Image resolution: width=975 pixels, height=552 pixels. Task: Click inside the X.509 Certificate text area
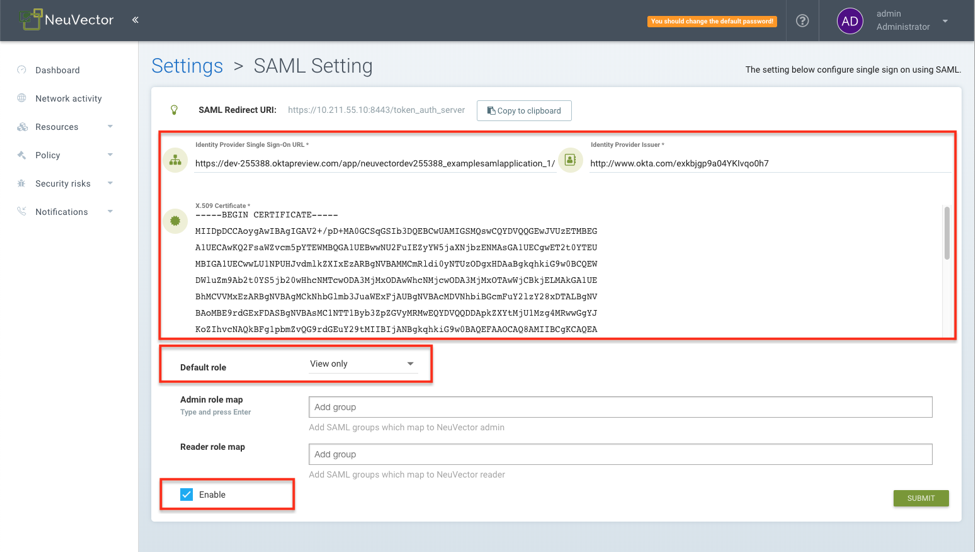pyautogui.click(x=568, y=272)
